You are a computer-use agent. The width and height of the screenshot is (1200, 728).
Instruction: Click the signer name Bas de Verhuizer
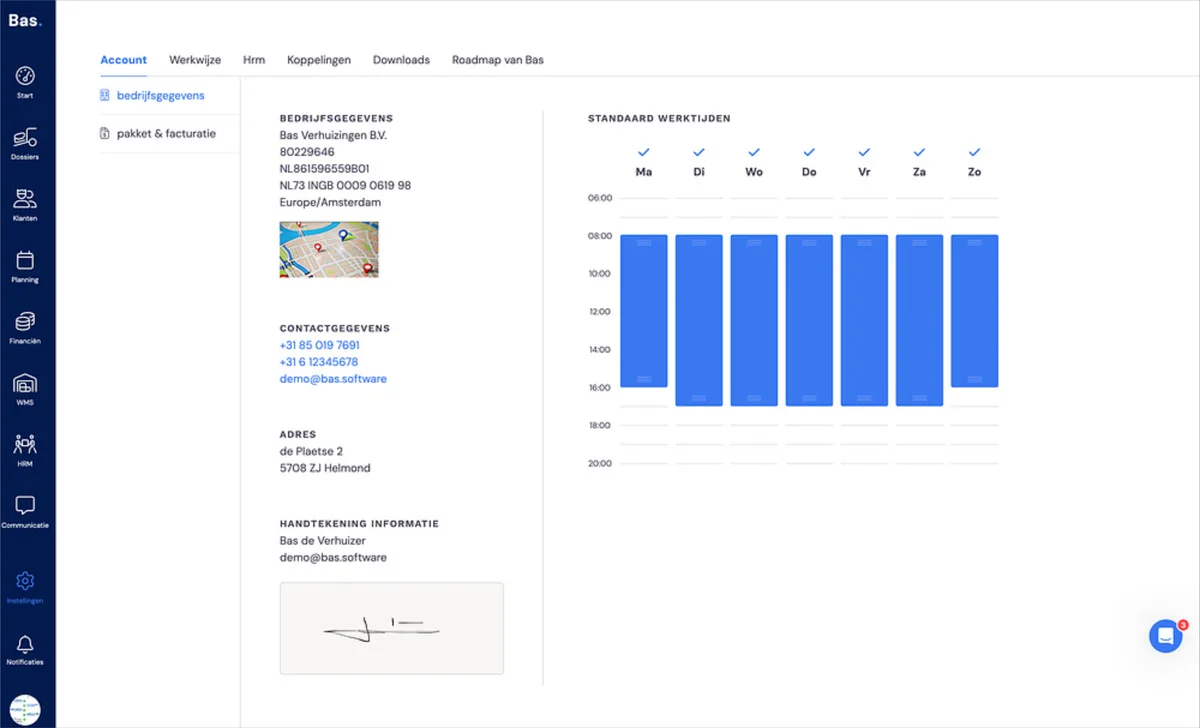(x=323, y=540)
